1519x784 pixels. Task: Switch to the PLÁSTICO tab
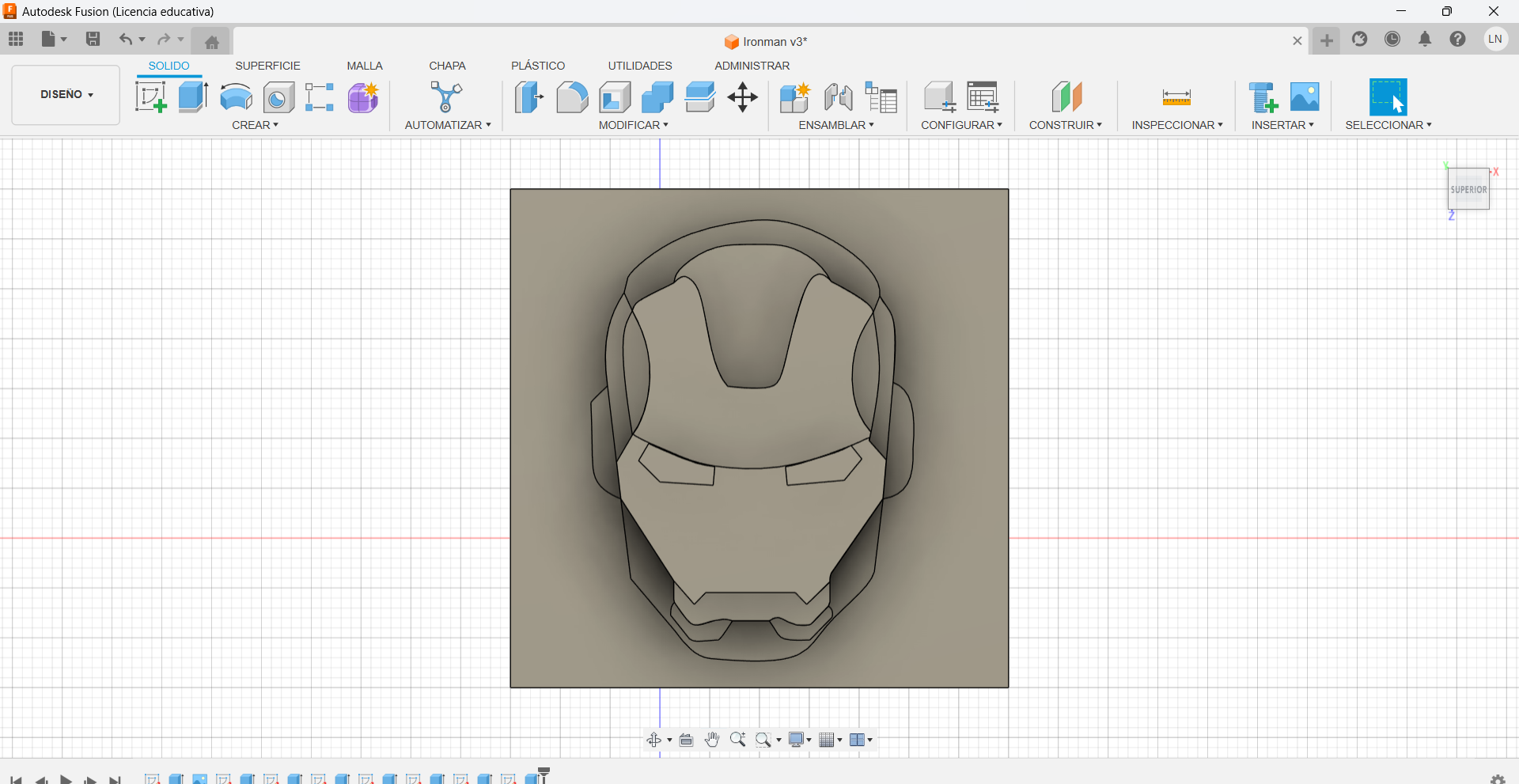[538, 66]
